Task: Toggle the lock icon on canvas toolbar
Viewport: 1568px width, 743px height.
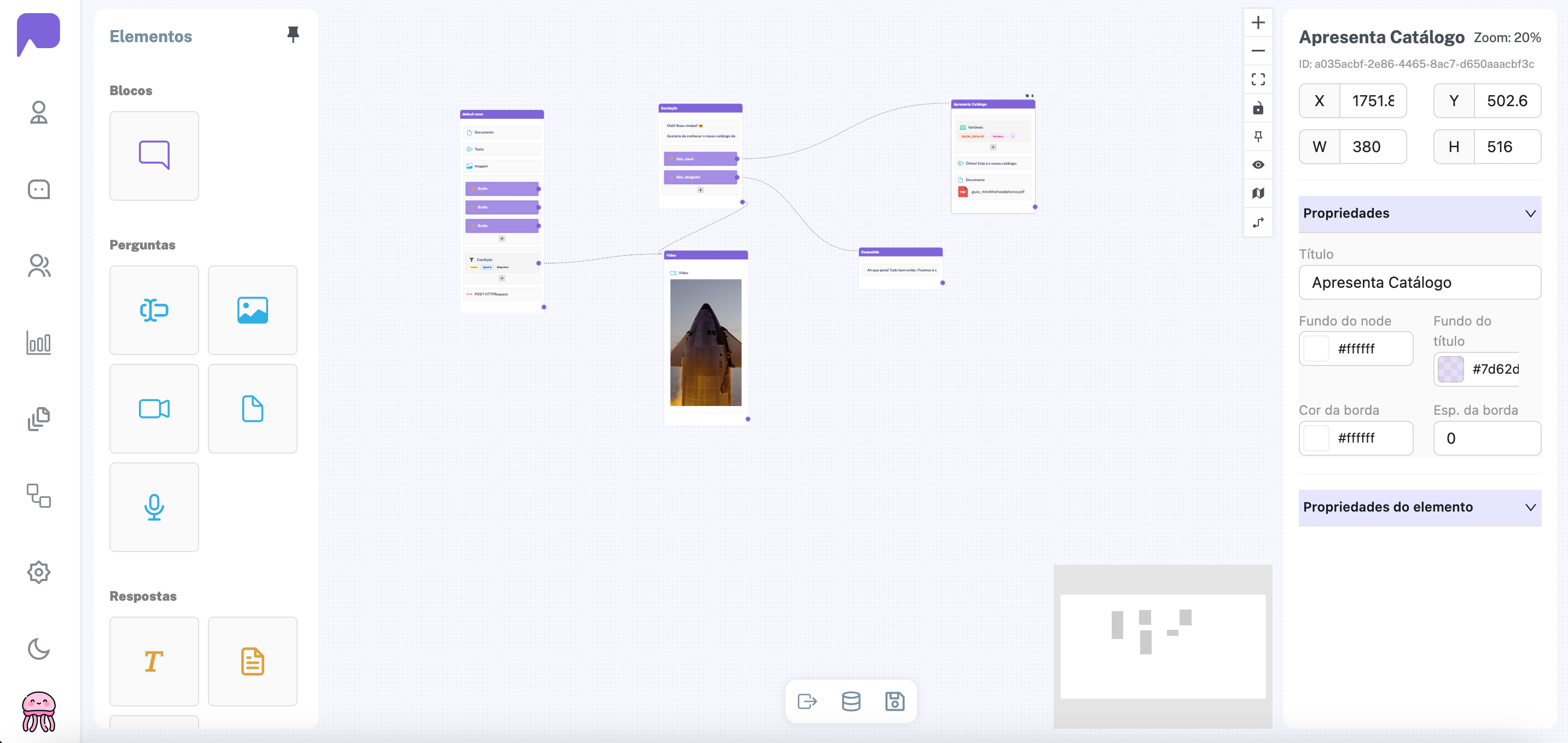Action: (x=1258, y=108)
